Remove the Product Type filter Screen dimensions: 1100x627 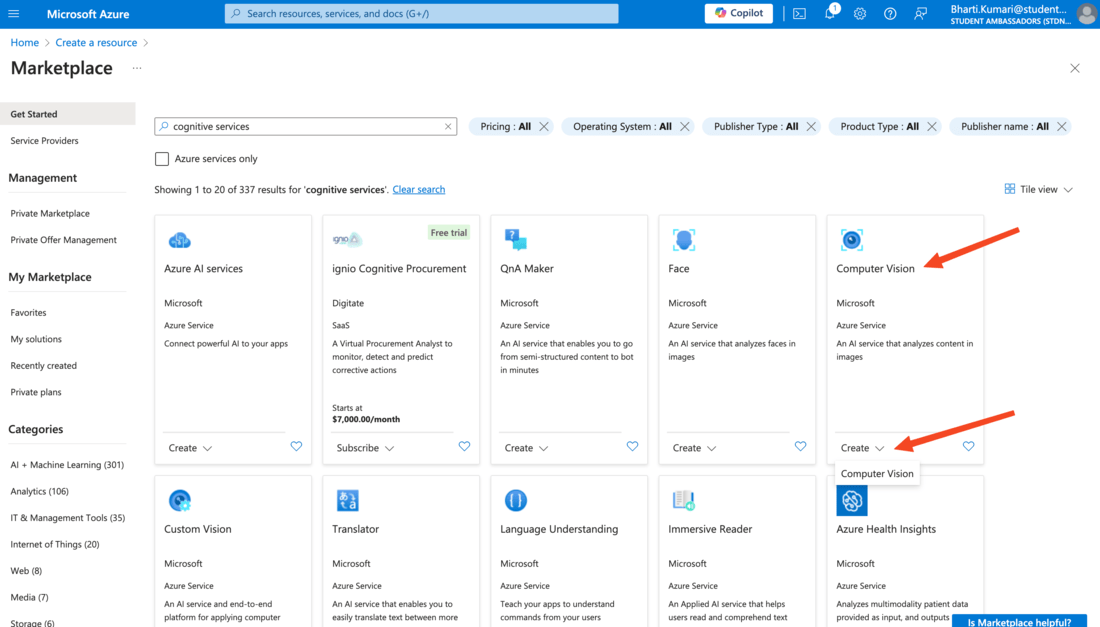point(932,126)
